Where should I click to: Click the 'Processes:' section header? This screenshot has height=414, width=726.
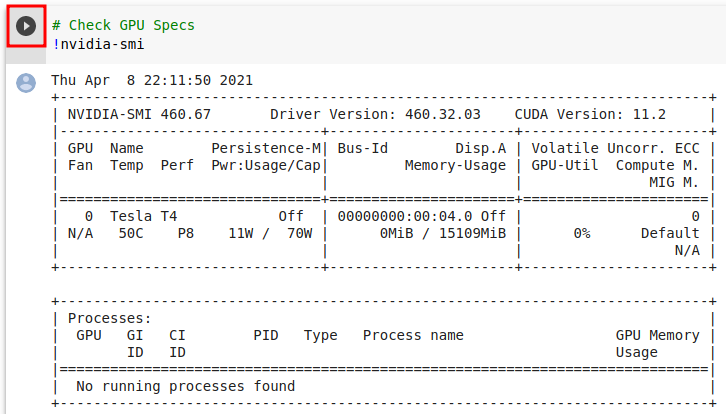pos(110,318)
